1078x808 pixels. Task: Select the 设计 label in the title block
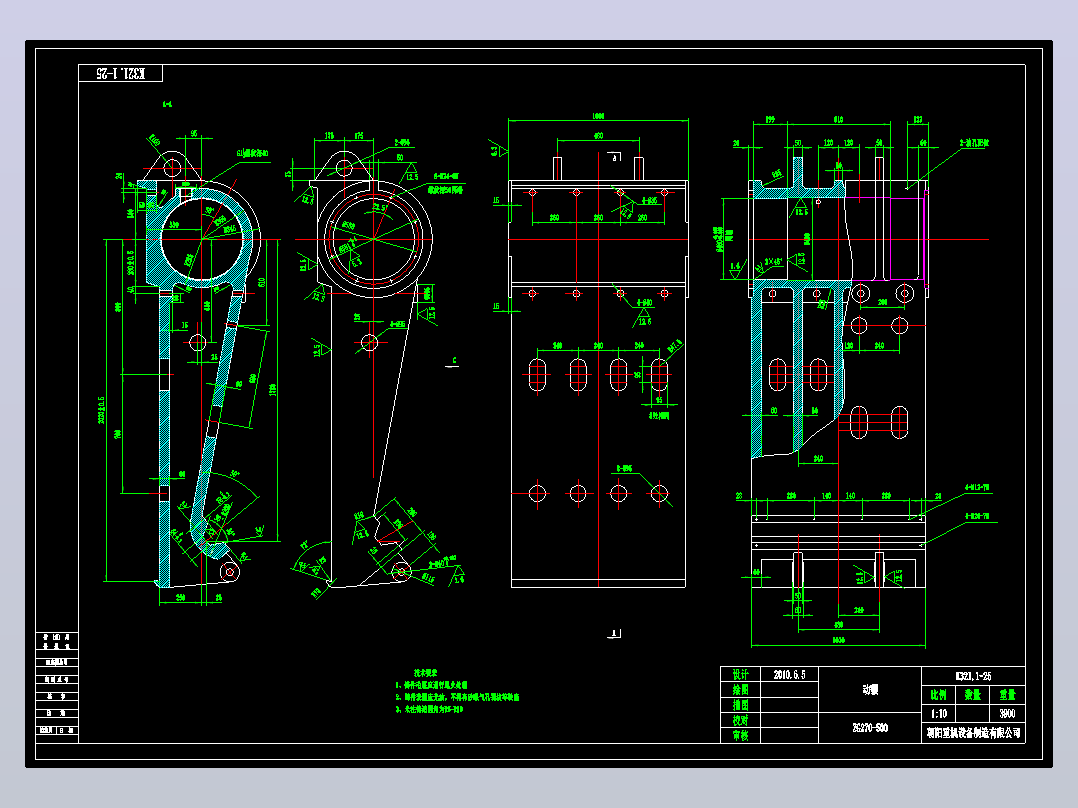coord(740,675)
